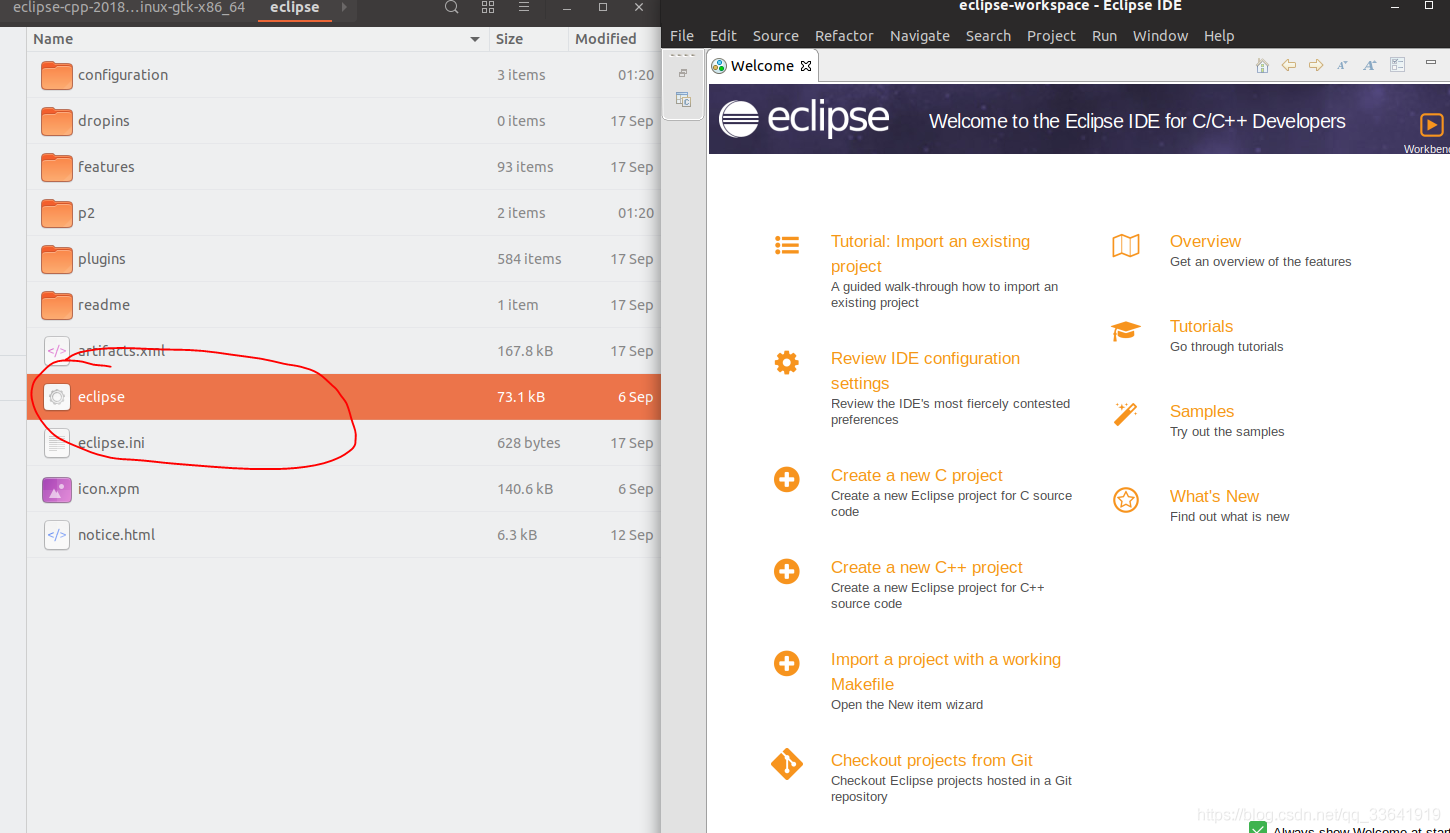This screenshot has height=833, width=1450.
Task: Sort files by the Modified column header
Action: coord(614,39)
